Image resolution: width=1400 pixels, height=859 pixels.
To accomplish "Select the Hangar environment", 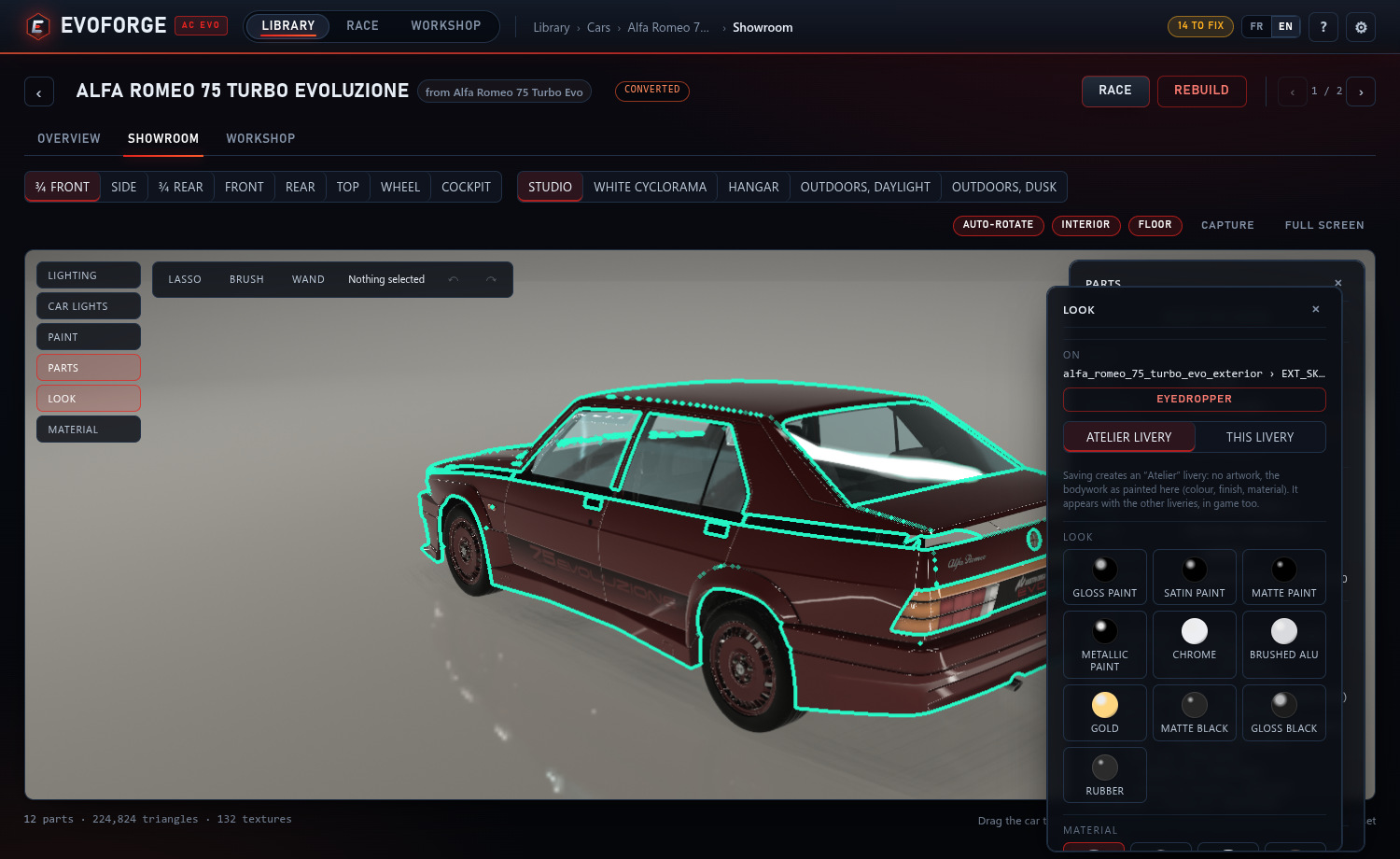I will tap(753, 187).
